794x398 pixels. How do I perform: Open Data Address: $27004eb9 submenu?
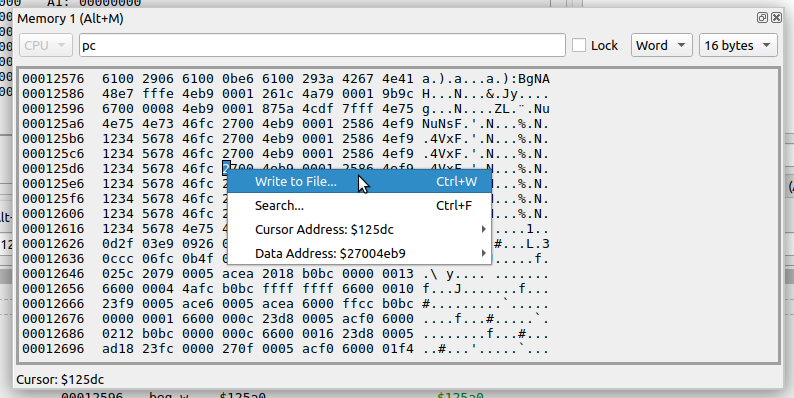pos(359,253)
